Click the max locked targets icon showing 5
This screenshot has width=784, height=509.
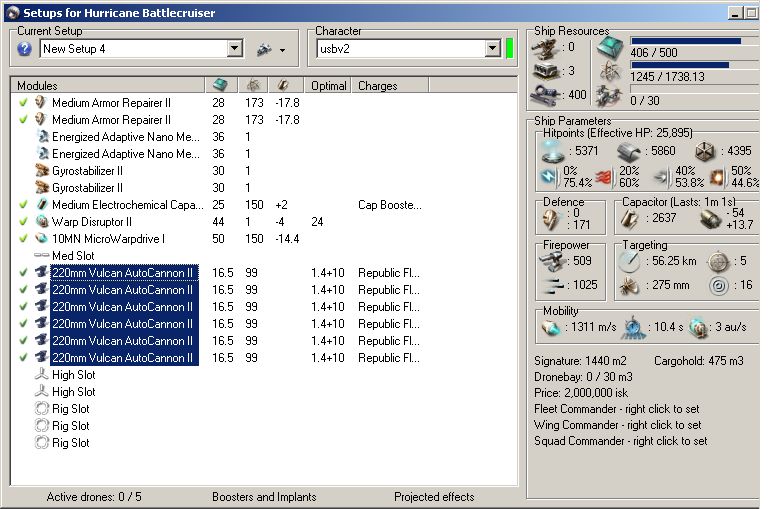[x=718, y=262]
